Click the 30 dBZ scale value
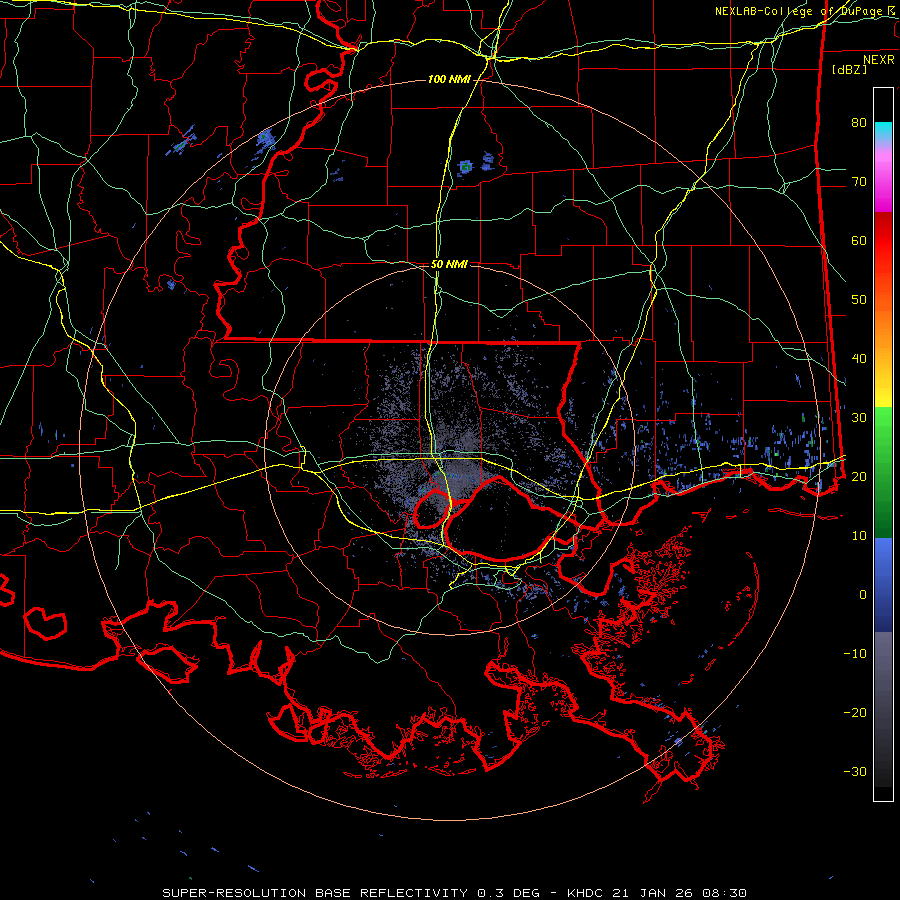The height and width of the screenshot is (900, 900). (x=859, y=417)
